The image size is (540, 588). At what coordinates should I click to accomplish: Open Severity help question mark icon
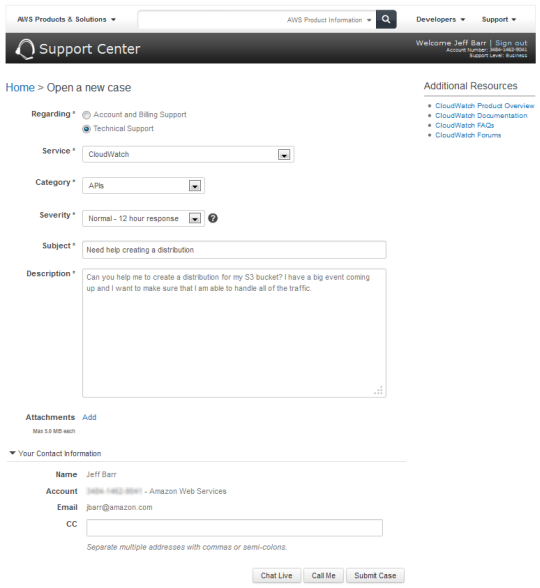click(213, 218)
